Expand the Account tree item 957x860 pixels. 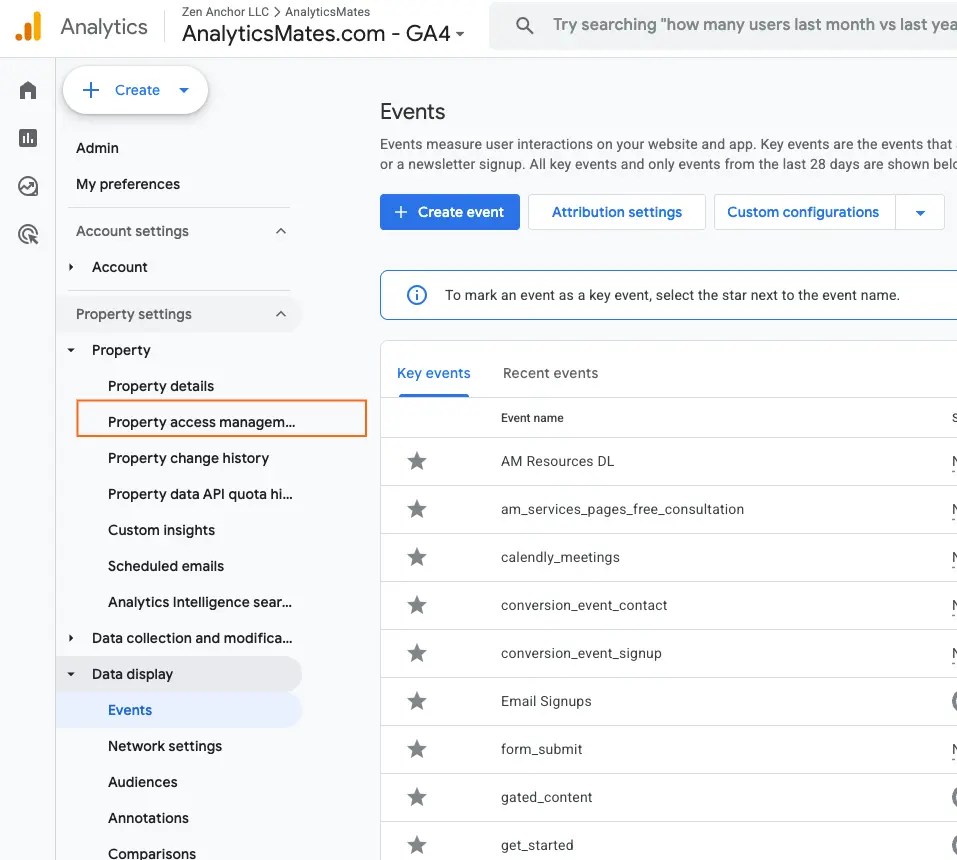[71, 267]
